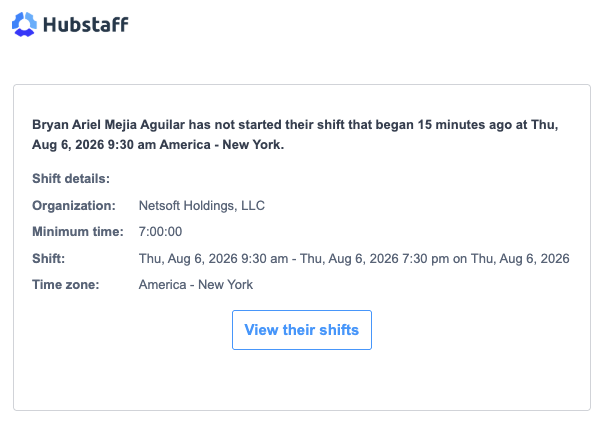Select the 7:00:00 minimum time value
Image resolution: width=609 pixels, height=422 pixels.
pyautogui.click(x=160, y=232)
